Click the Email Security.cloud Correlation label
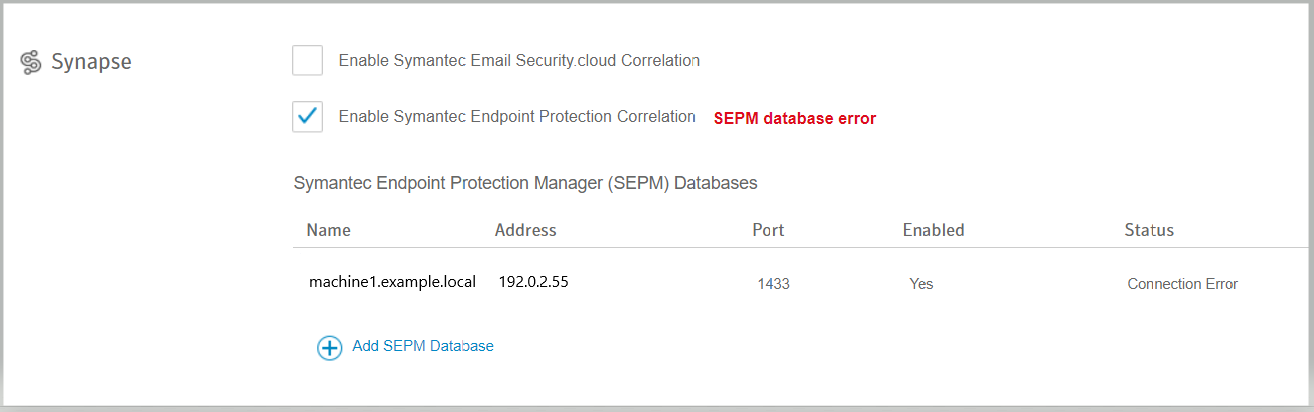1314x412 pixels. coord(518,60)
